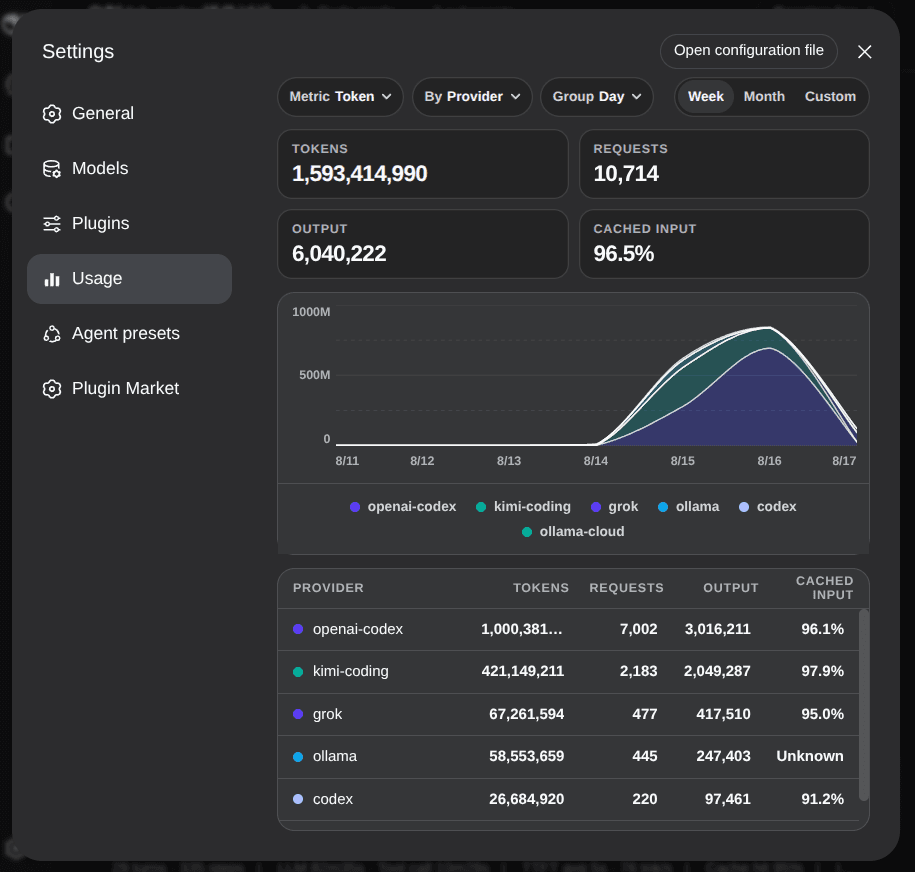Click cached input value 91.2%
This screenshot has height=872, width=915.
click(822, 799)
